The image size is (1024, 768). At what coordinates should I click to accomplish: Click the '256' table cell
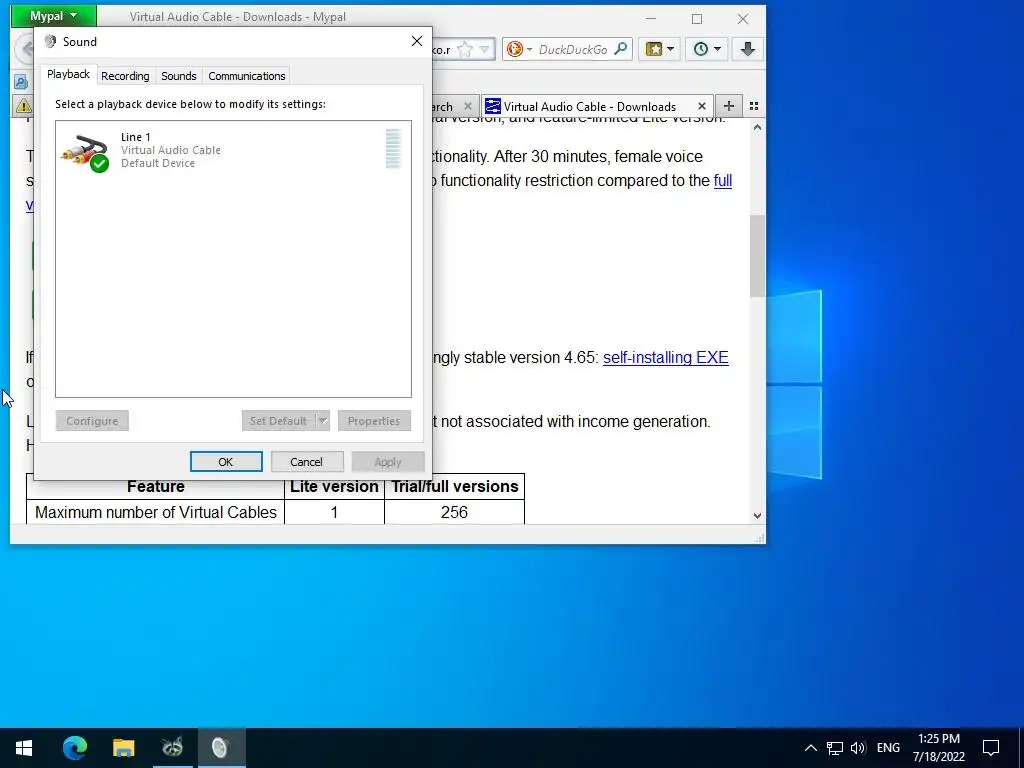(455, 512)
